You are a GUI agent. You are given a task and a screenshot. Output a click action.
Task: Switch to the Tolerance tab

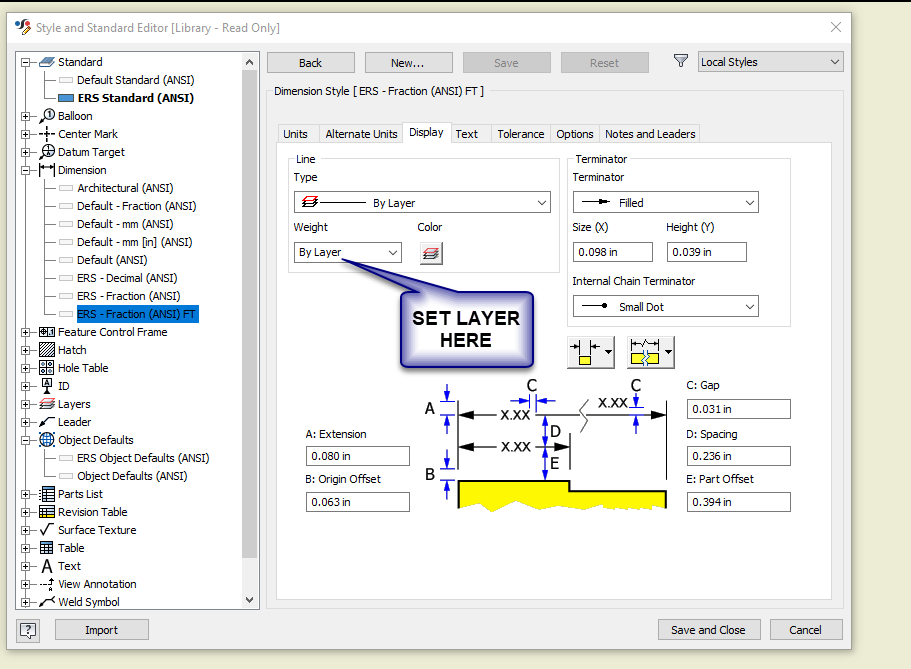click(x=521, y=134)
